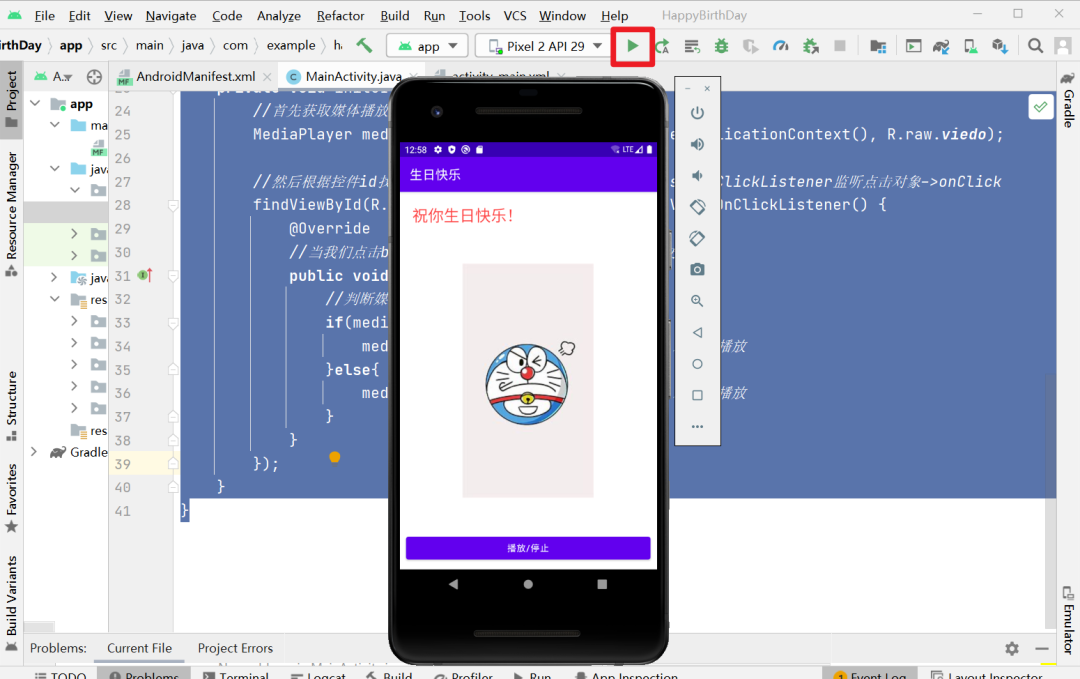Open the Favorites tool window

[12, 499]
